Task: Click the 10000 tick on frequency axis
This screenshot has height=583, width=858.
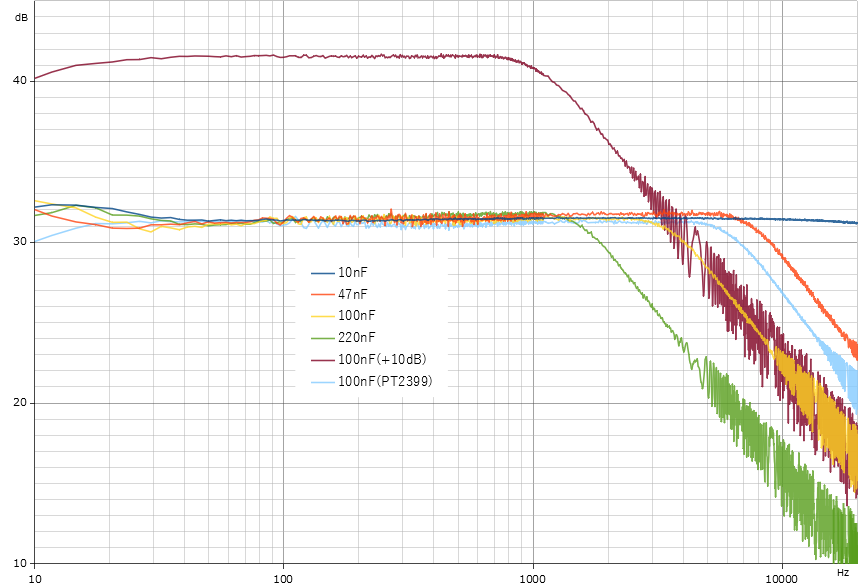Action: click(781, 578)
